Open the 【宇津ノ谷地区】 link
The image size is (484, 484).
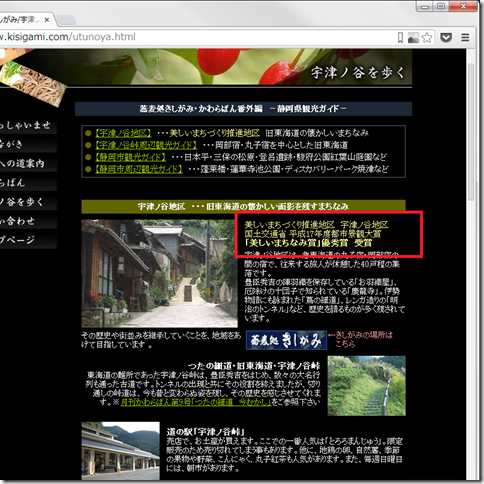123,133
